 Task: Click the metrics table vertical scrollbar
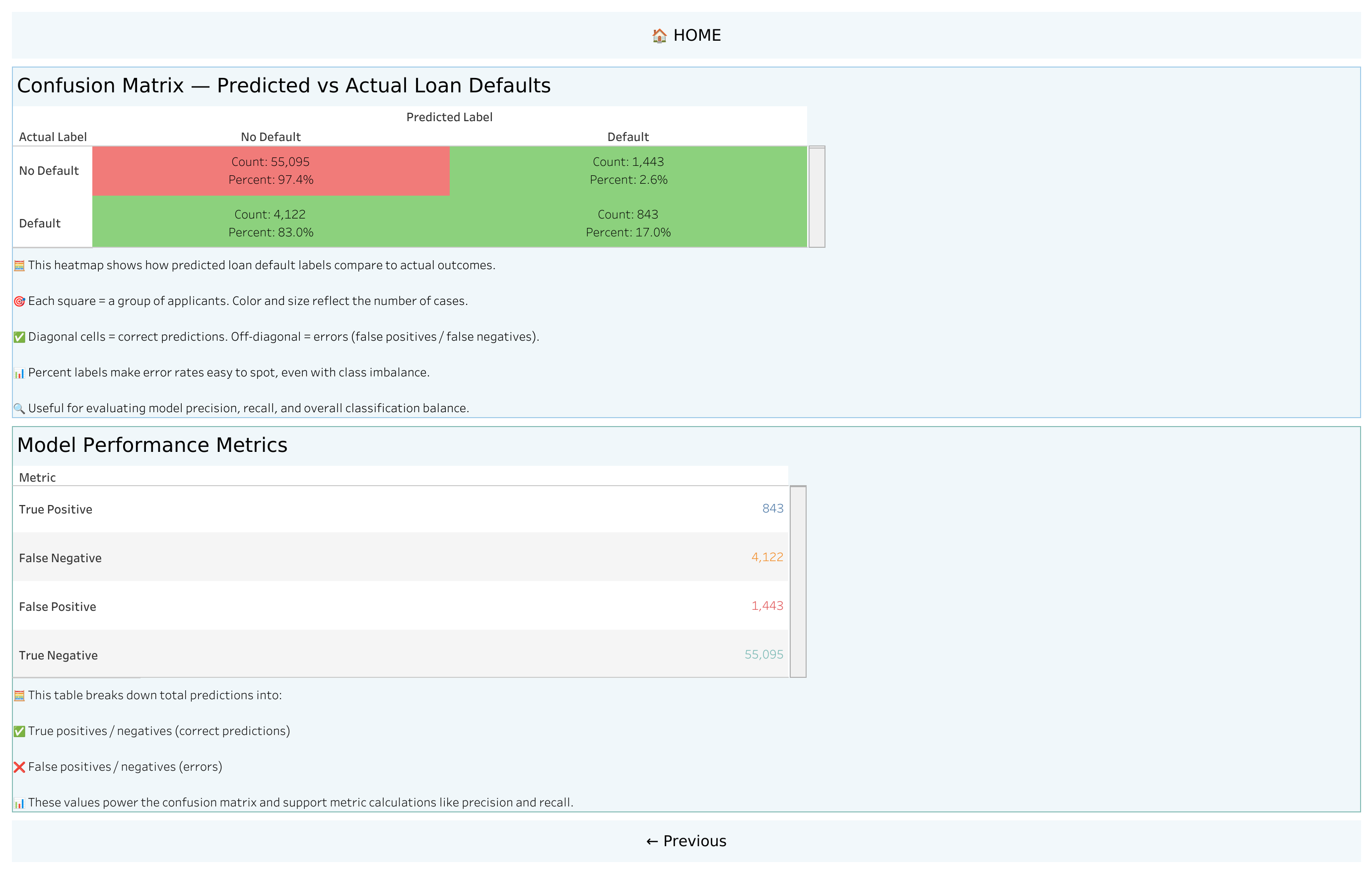[798, 581]
